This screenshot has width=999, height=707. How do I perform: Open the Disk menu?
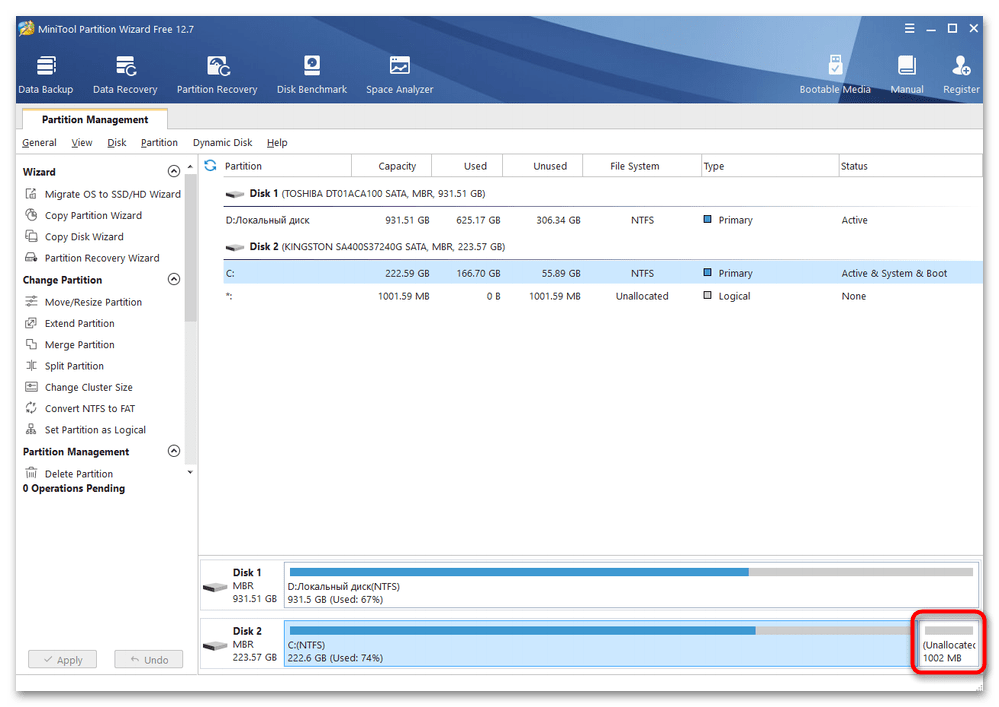pyautogui.click(x=117, y=143)
